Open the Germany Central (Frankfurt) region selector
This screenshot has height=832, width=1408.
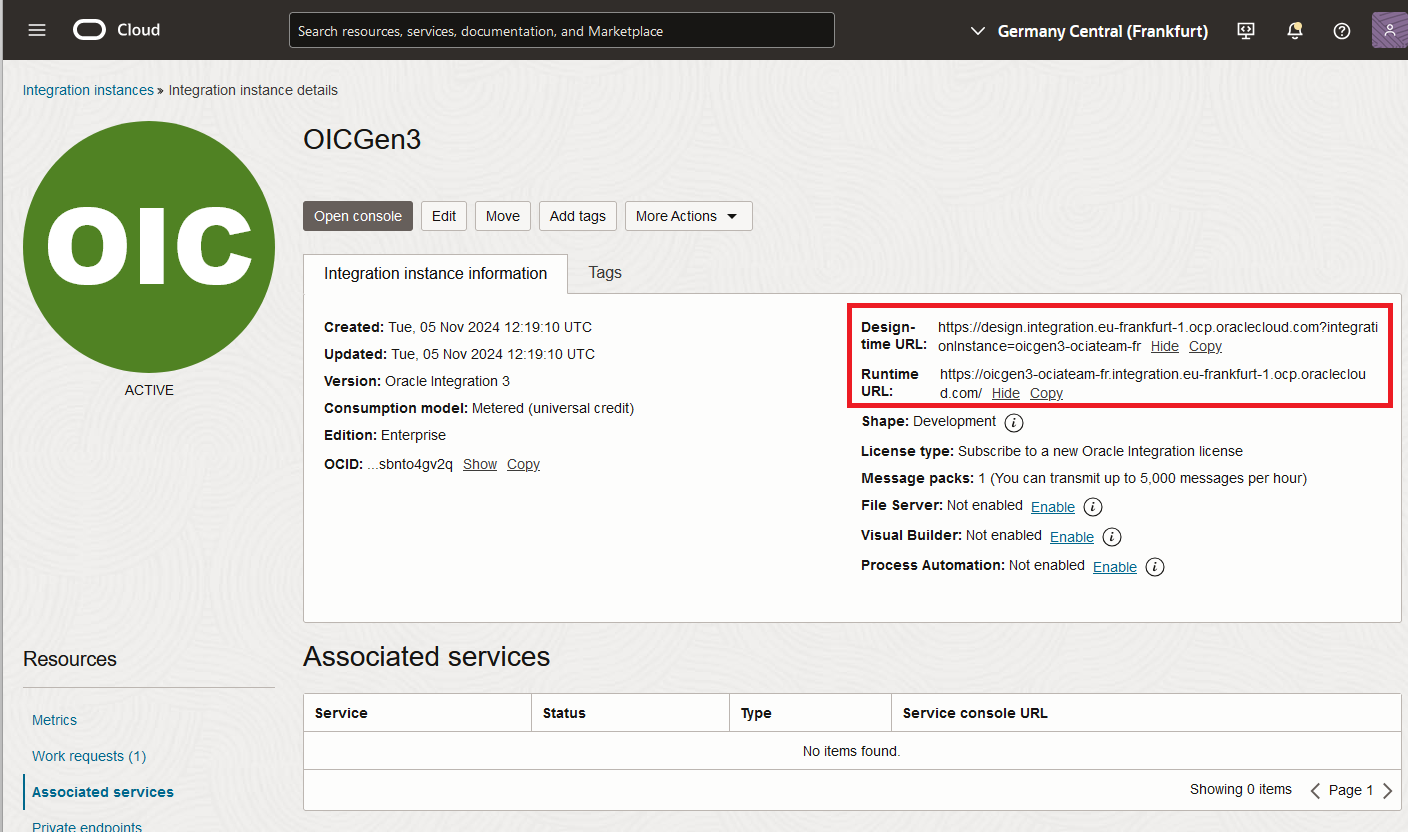click(x=1089, y=31)
